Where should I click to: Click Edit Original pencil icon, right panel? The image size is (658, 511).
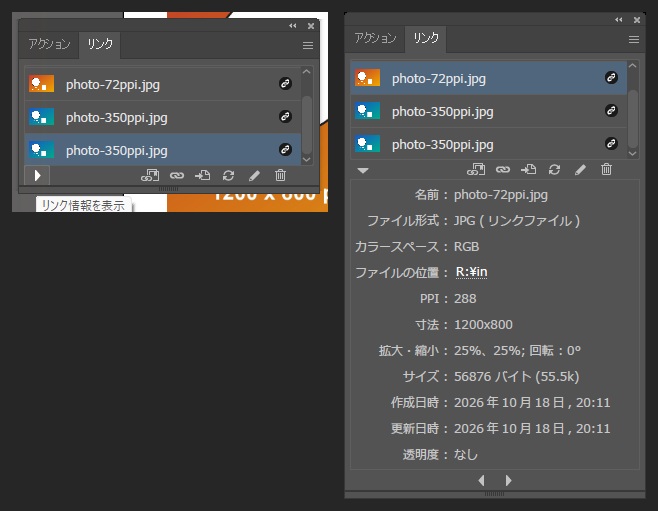coord(580,169)
